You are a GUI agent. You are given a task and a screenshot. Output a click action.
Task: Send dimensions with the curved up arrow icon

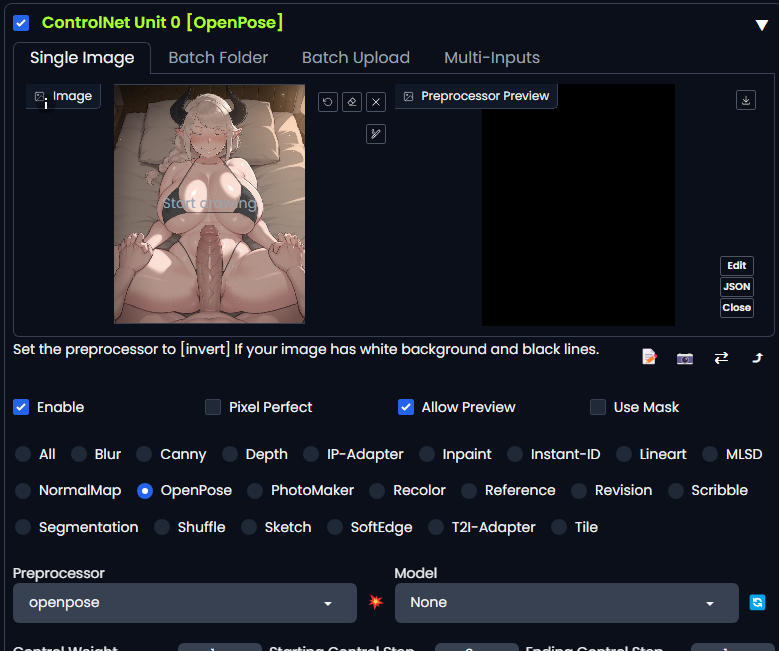[757, 358]
